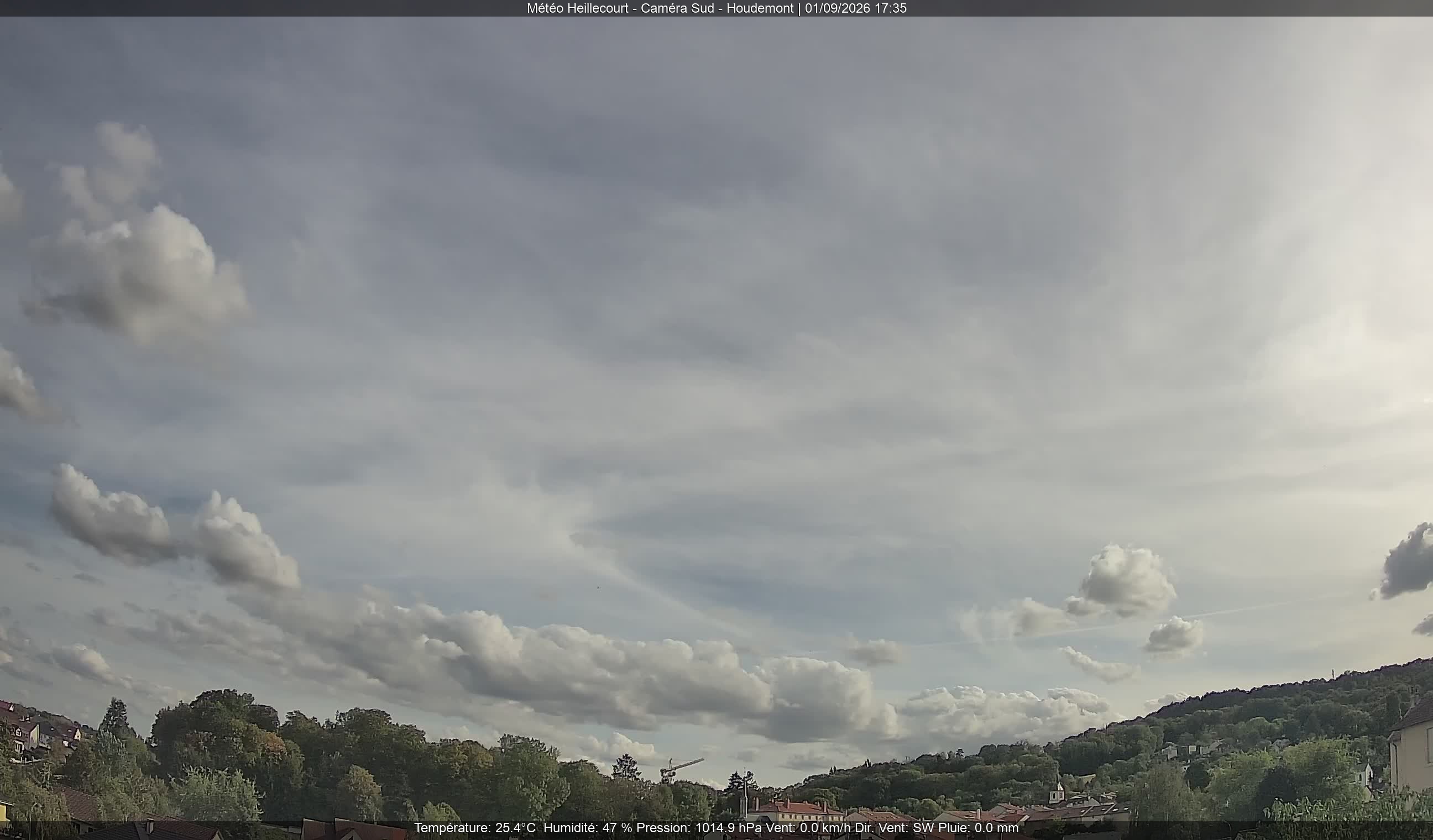Click the church steeple among rooftops
The image size is (1433, 840).
click(x=1057, y=789)
